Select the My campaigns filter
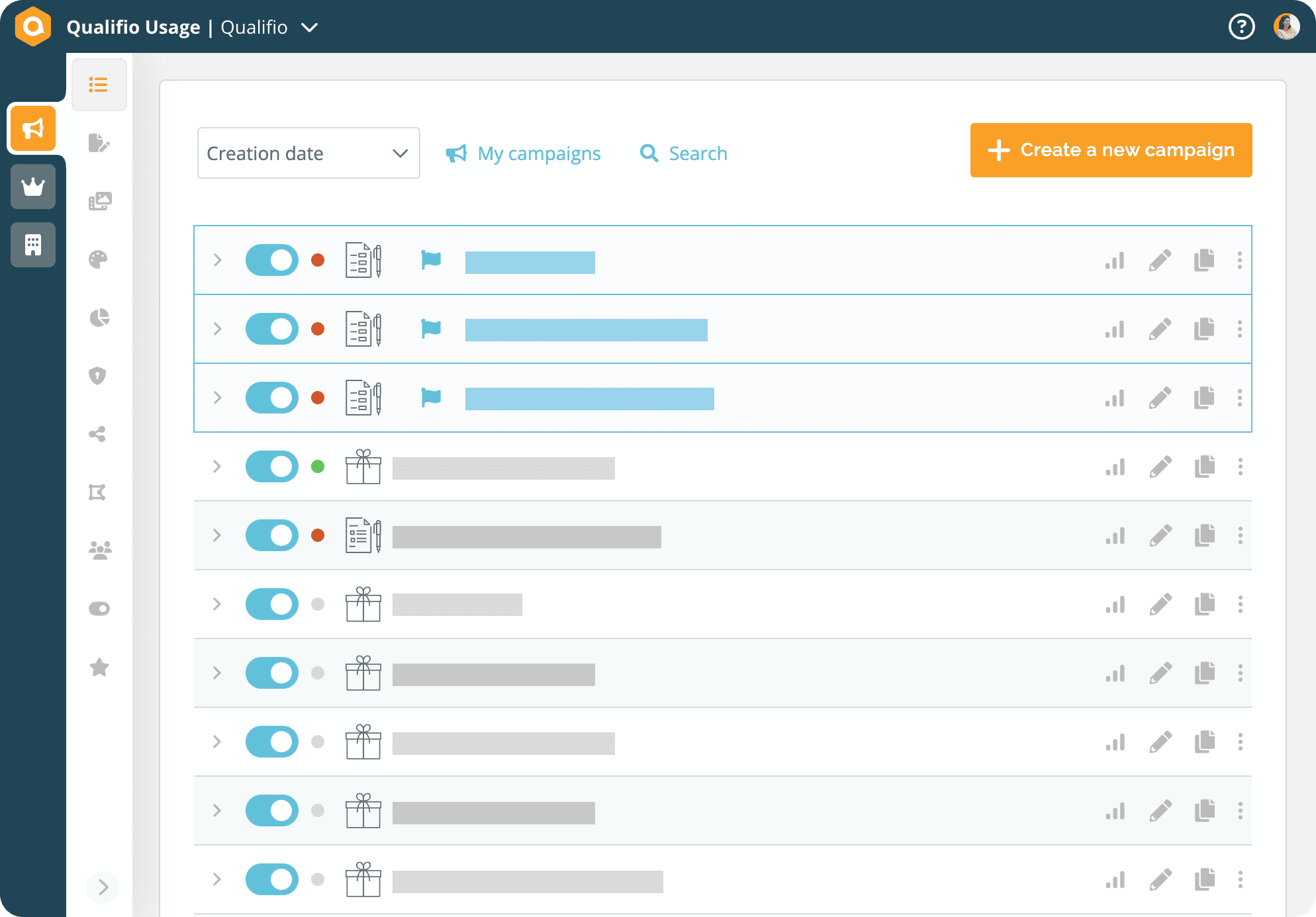This screenshot has width=1316, height=917. 524,153
